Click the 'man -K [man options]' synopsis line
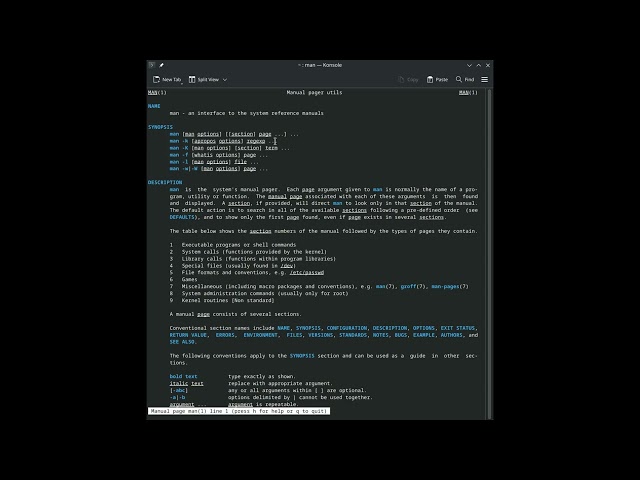 click(230, 148)
